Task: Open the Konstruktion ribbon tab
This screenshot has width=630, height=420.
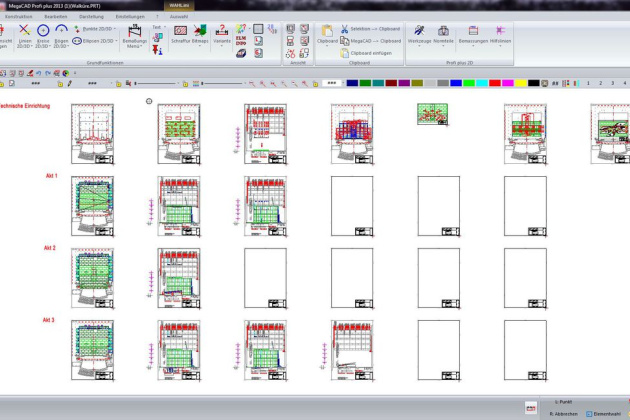Action: coord(20,17)
